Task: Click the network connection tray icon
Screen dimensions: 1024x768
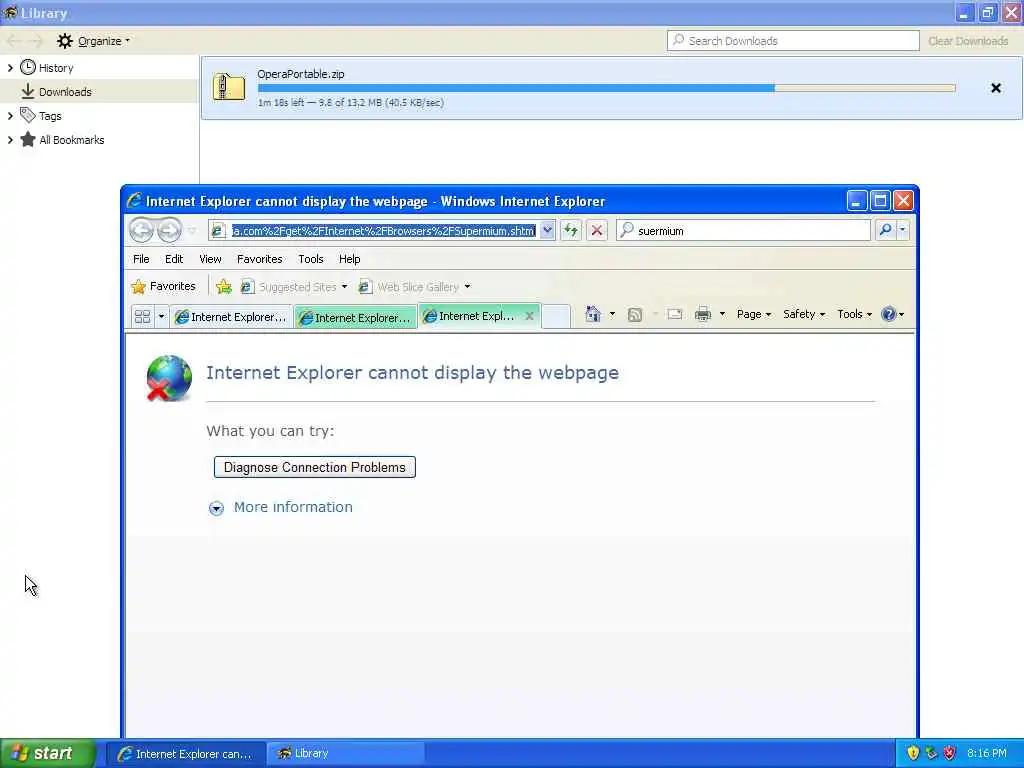Action: pyautogui.click(x=931, y=753)
